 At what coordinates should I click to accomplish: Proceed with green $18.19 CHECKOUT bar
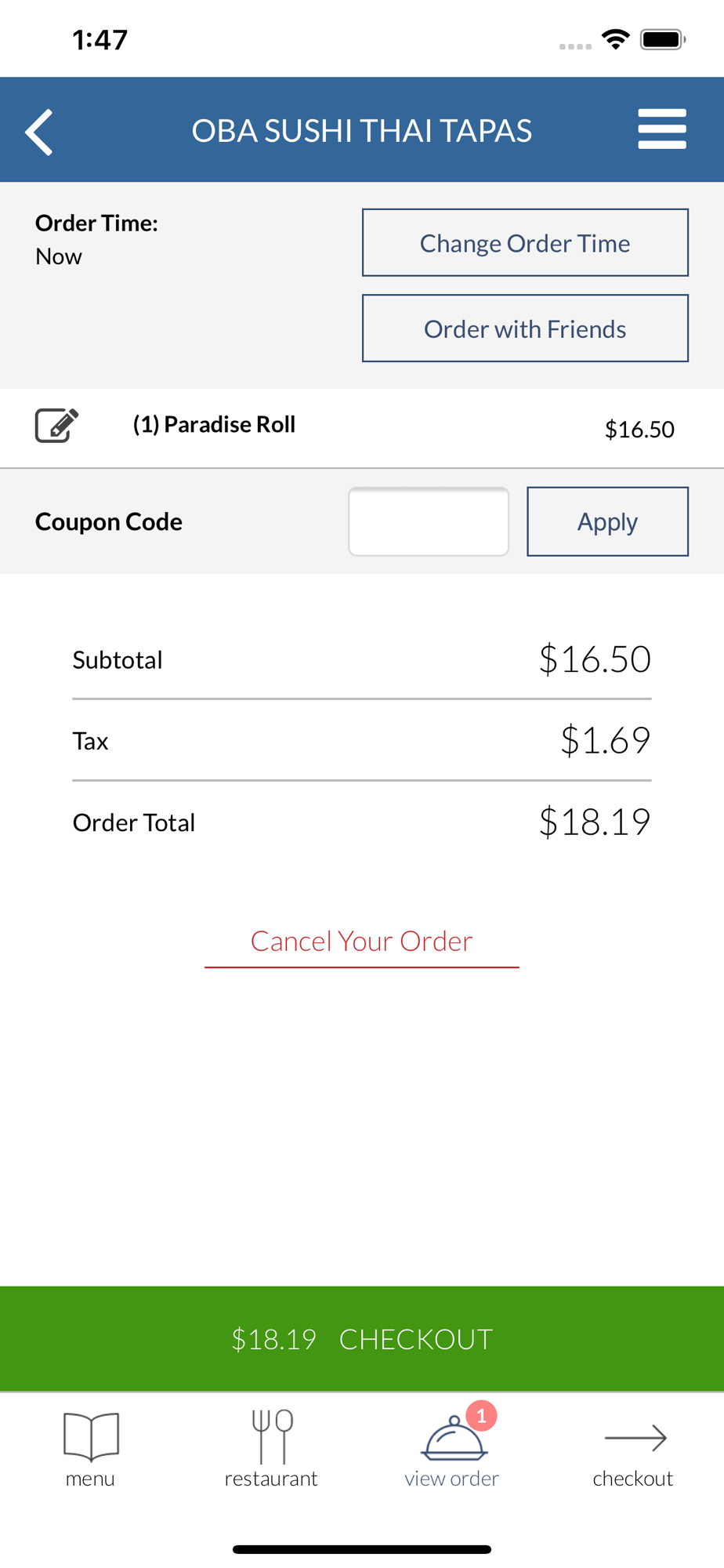[362, 1338]
